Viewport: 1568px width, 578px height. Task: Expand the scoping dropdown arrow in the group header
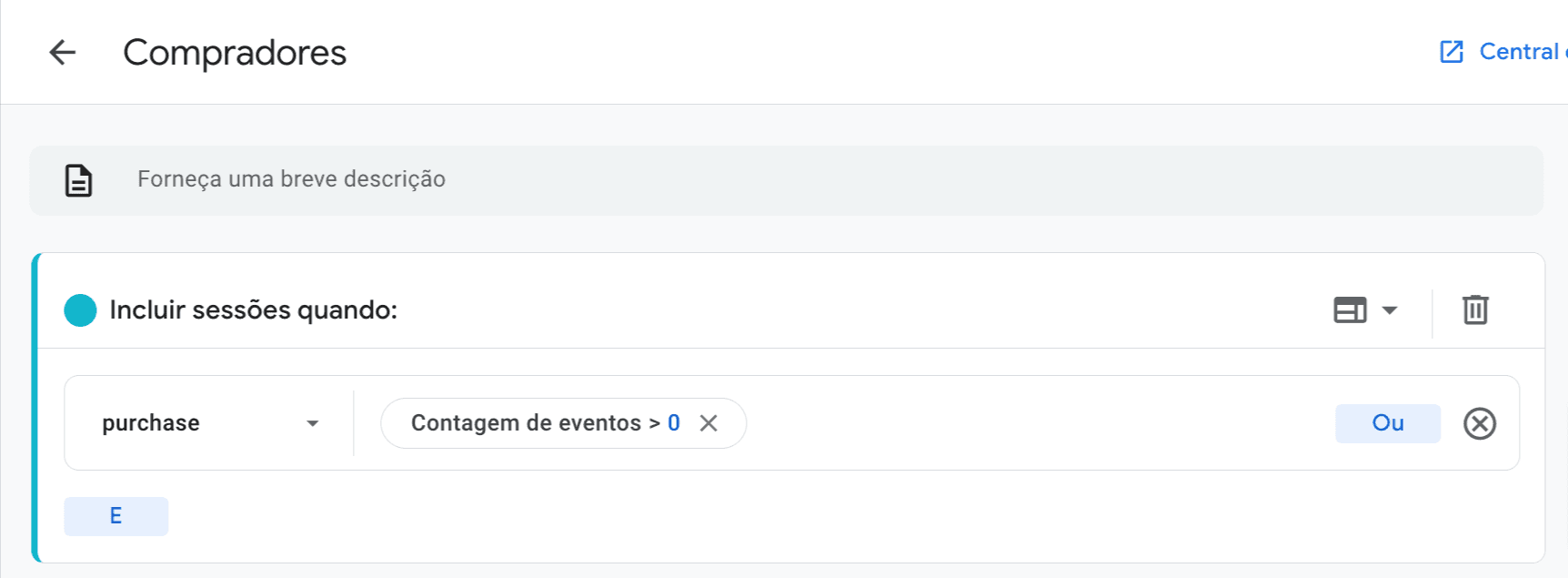coord(1390,310)
